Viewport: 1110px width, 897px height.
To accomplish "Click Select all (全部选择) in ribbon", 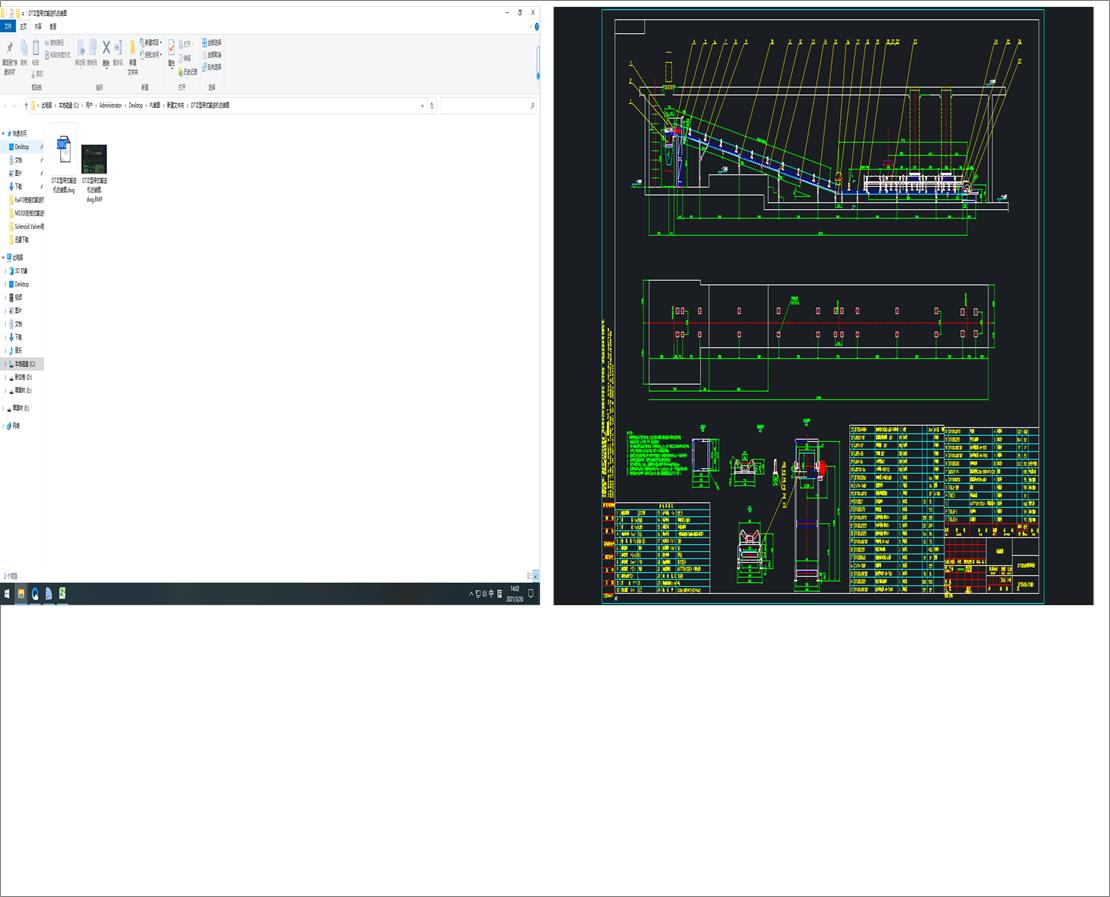I will pos(212,42).
